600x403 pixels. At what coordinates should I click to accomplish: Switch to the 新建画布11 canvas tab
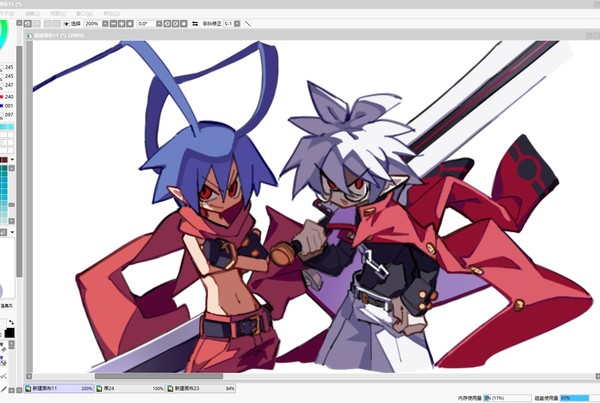pos(59,388)
